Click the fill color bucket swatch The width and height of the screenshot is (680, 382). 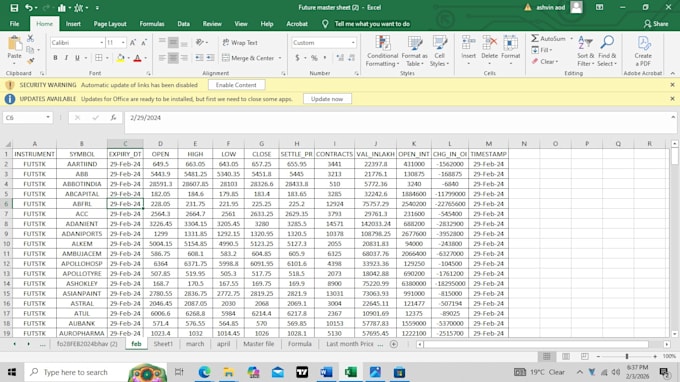(x=121, y=58)
